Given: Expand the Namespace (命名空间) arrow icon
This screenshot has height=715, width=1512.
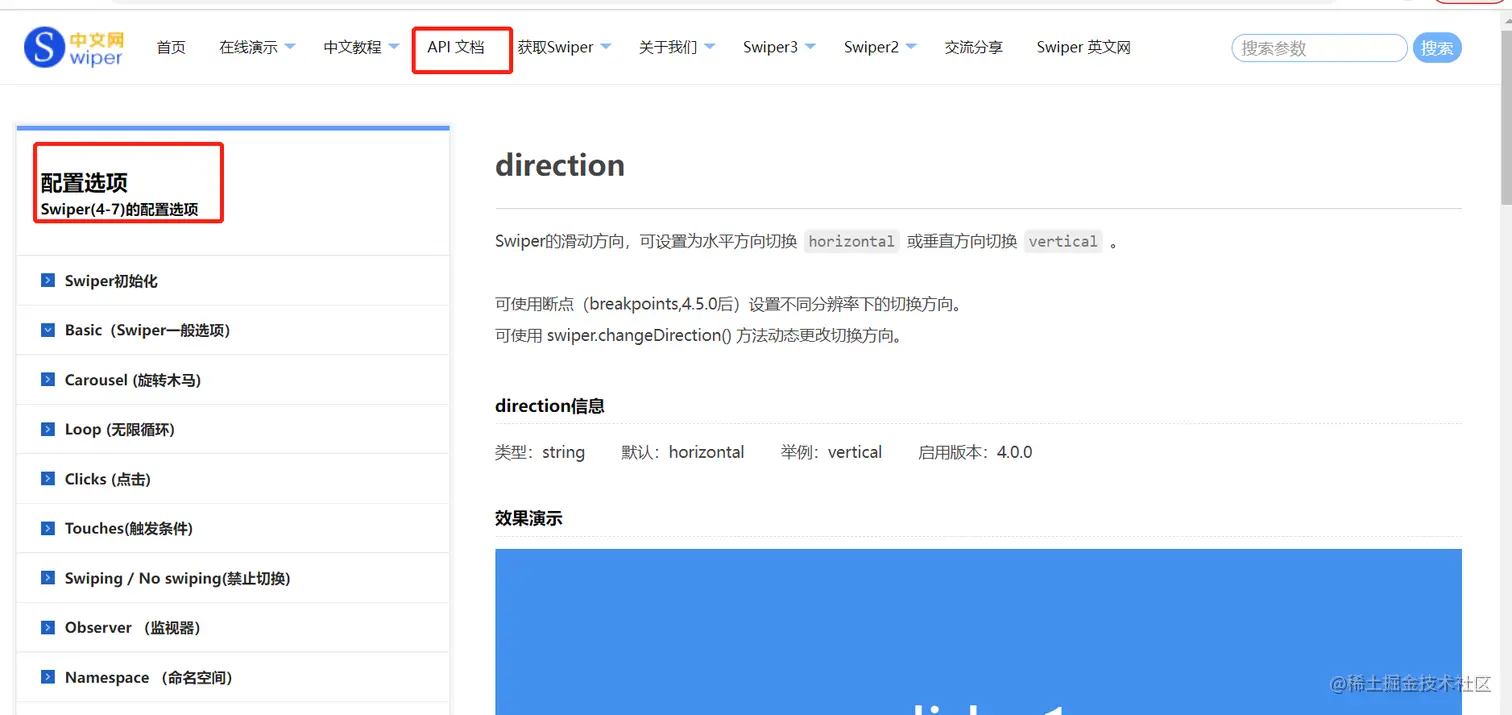Looking at the screenshot, I should 47,677.
